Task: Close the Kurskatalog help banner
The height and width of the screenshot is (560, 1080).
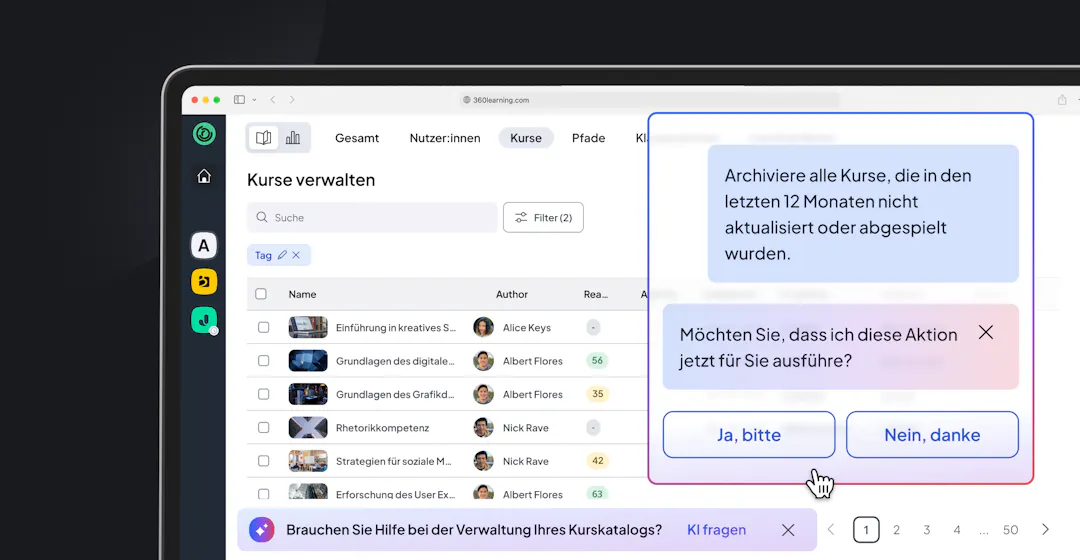Action: tap(788, 530)
